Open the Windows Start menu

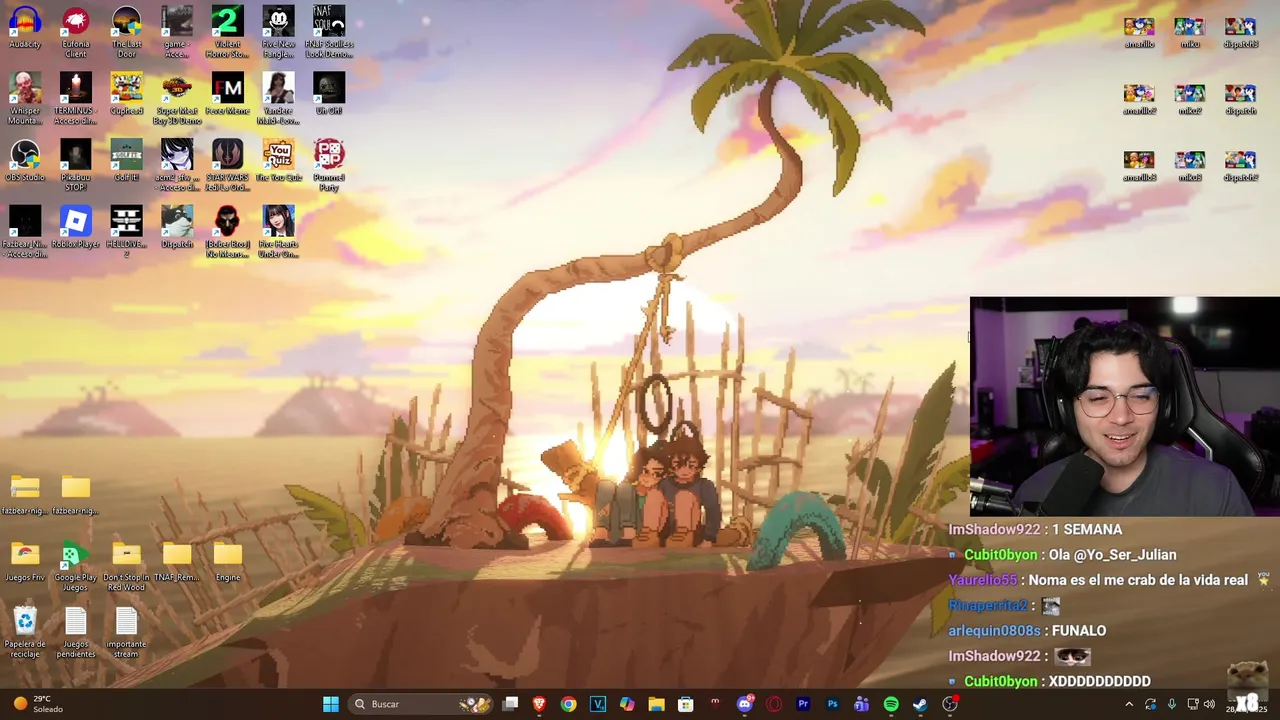pyautogui.click(x=330, y=704)
